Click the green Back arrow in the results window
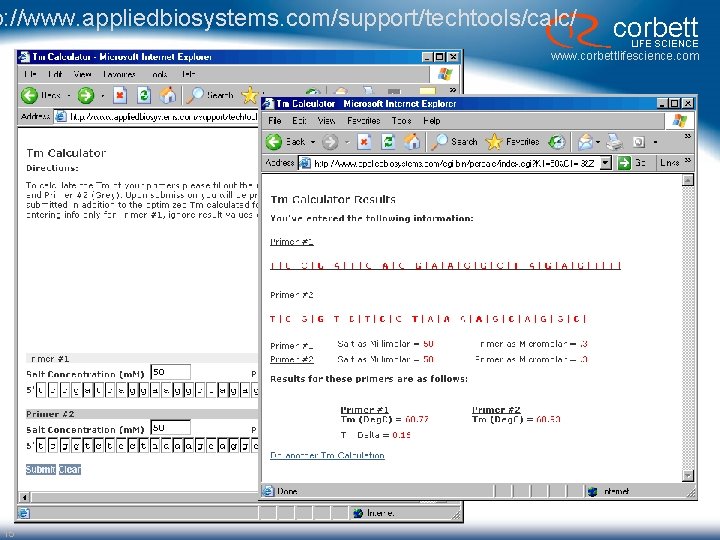The width and height of the screenshot is (720, 540). tap(274, 142)
